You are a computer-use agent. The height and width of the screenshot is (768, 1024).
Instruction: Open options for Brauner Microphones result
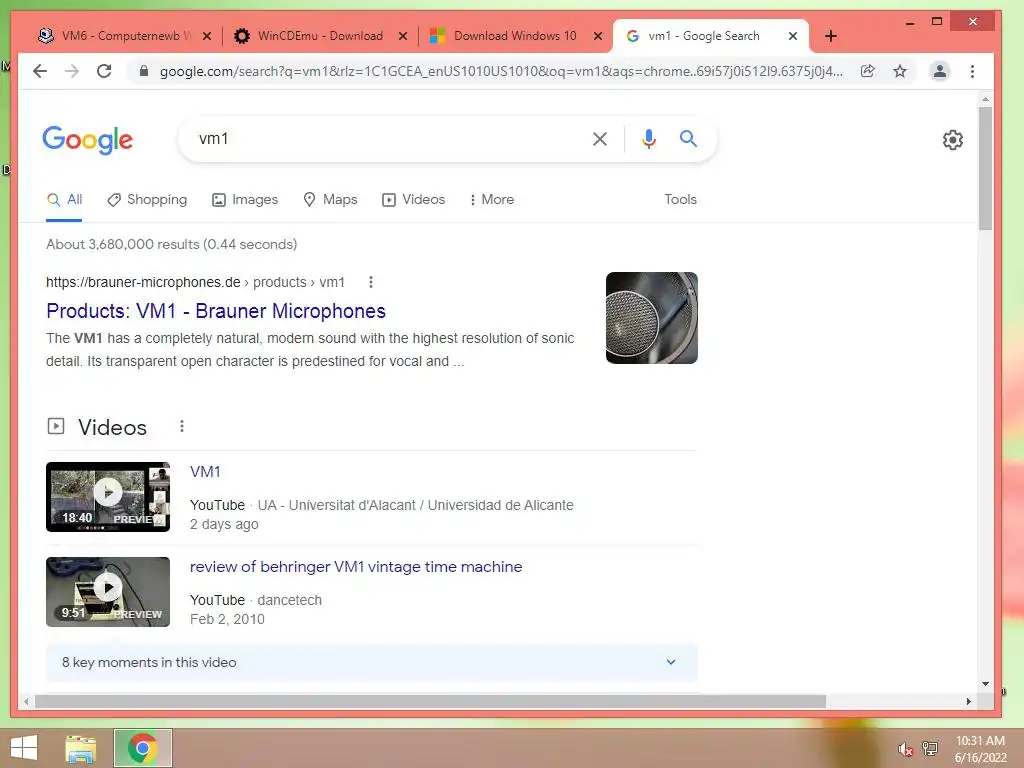371,282
